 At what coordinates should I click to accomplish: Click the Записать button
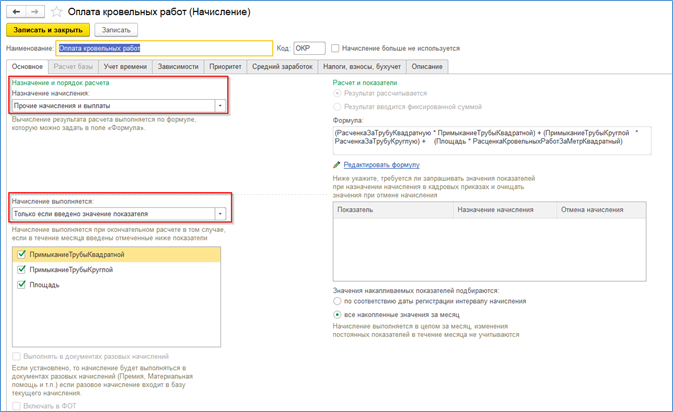tap(116, 30)
